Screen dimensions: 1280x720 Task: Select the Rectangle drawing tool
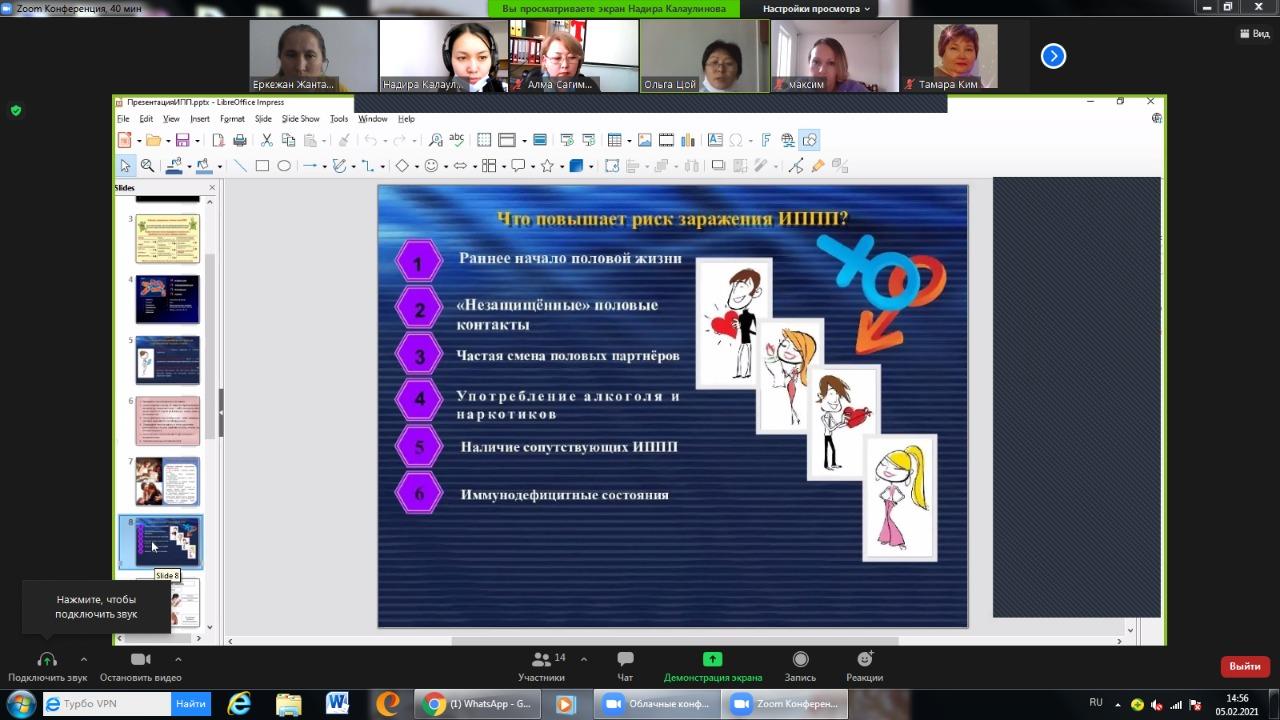(262, 166)
